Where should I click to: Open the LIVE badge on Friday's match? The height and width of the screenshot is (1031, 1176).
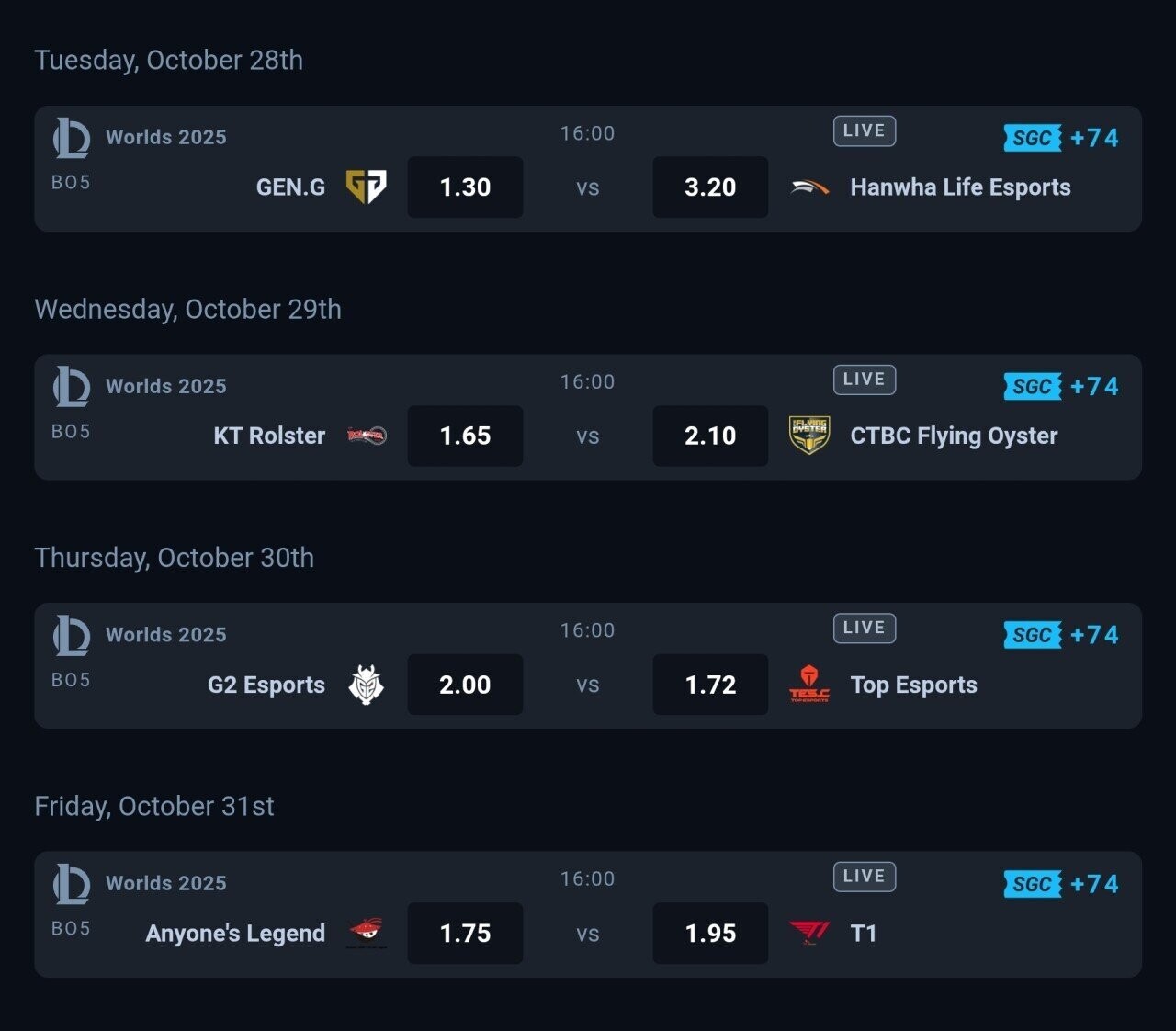click(x=864, y=877)
